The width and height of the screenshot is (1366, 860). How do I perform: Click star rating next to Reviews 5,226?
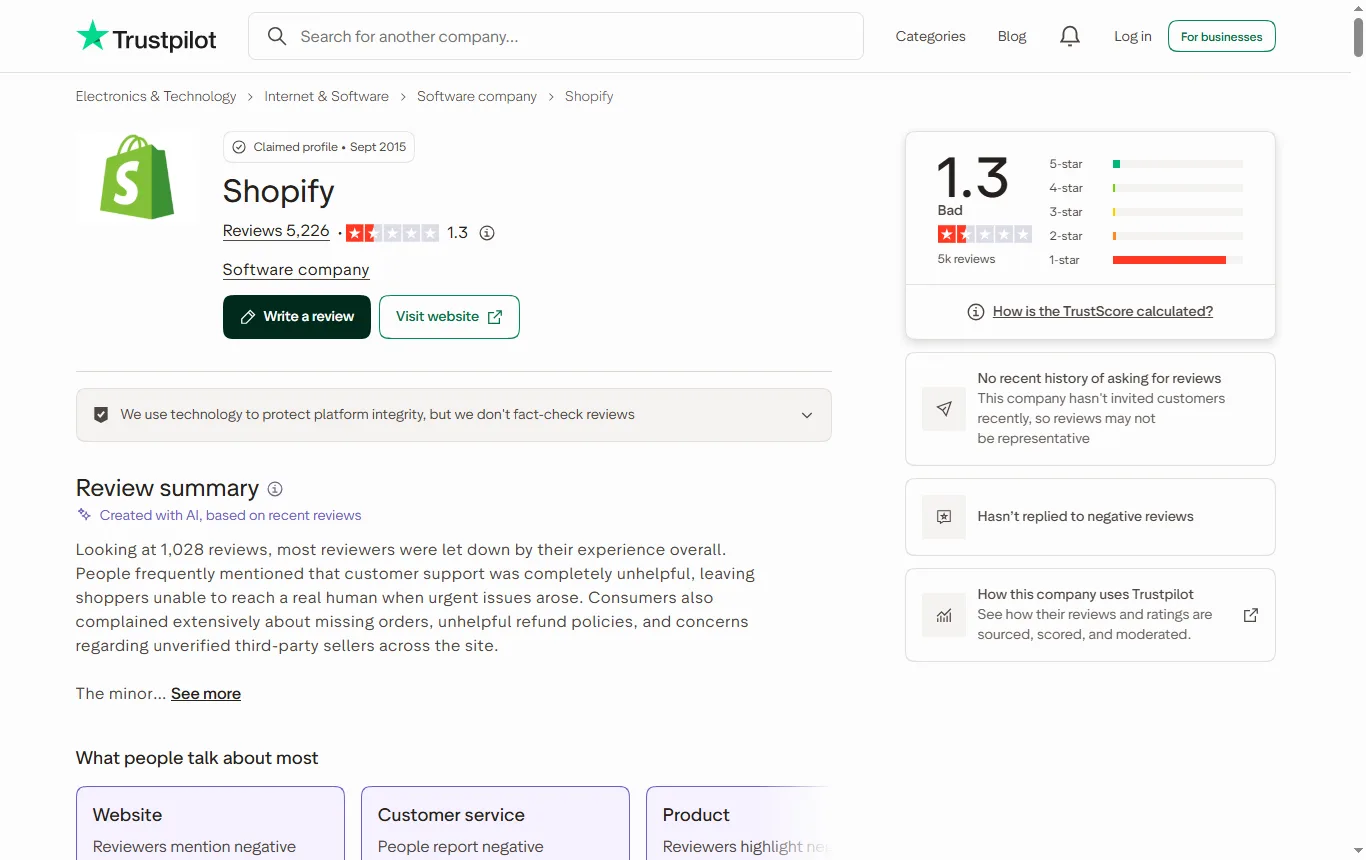392,233
